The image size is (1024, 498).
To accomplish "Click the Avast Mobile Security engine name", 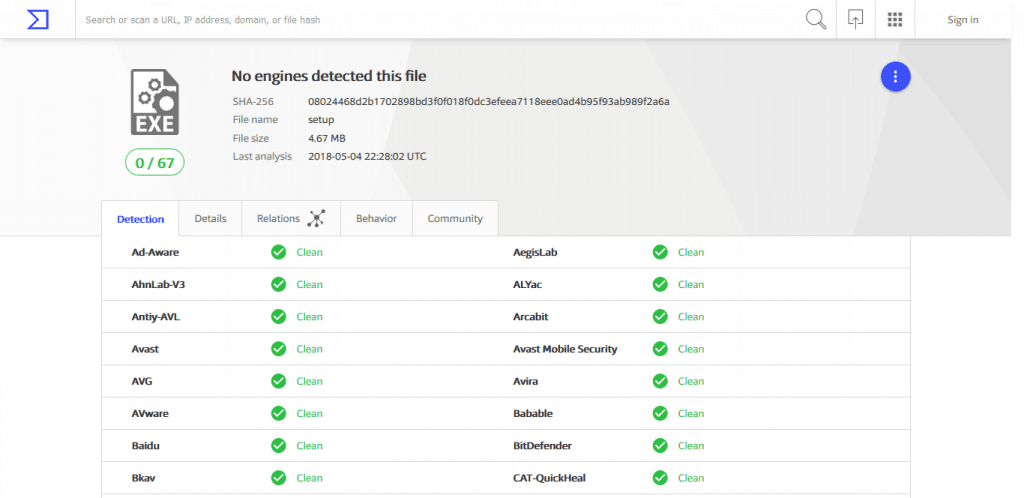I will pyautogui.click(x=565, y=349).
